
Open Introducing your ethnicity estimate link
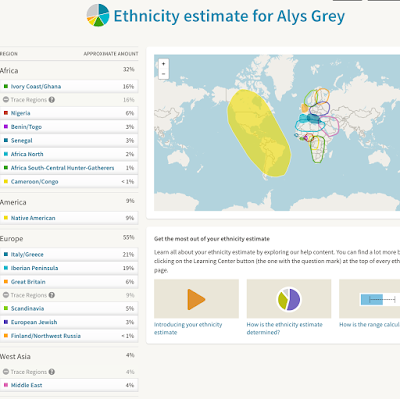click(x=188, y=328)
